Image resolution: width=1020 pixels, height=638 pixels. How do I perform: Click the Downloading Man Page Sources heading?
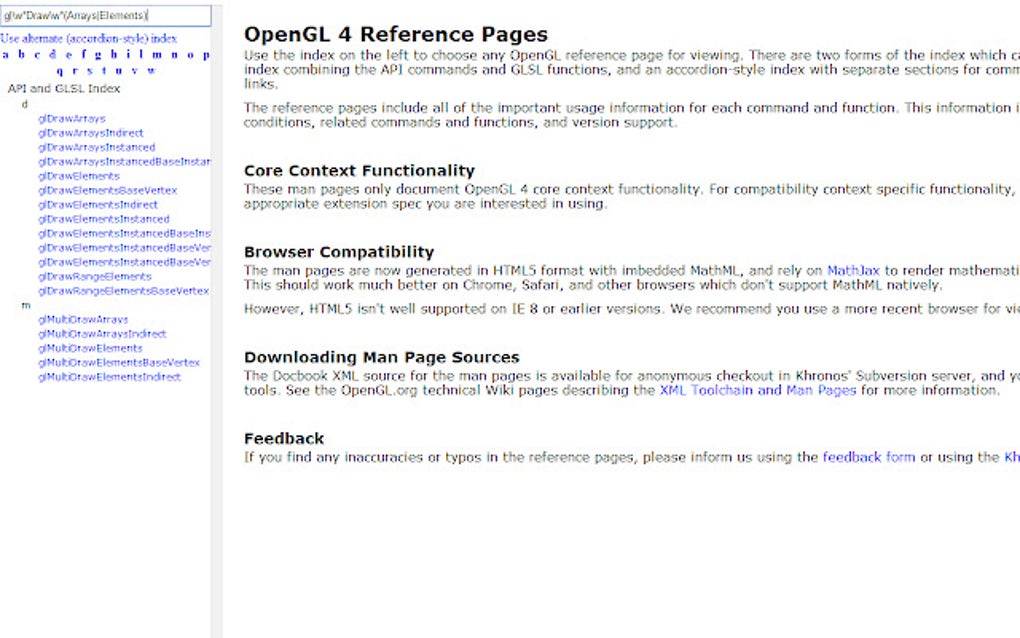click(x=382, y=357)
